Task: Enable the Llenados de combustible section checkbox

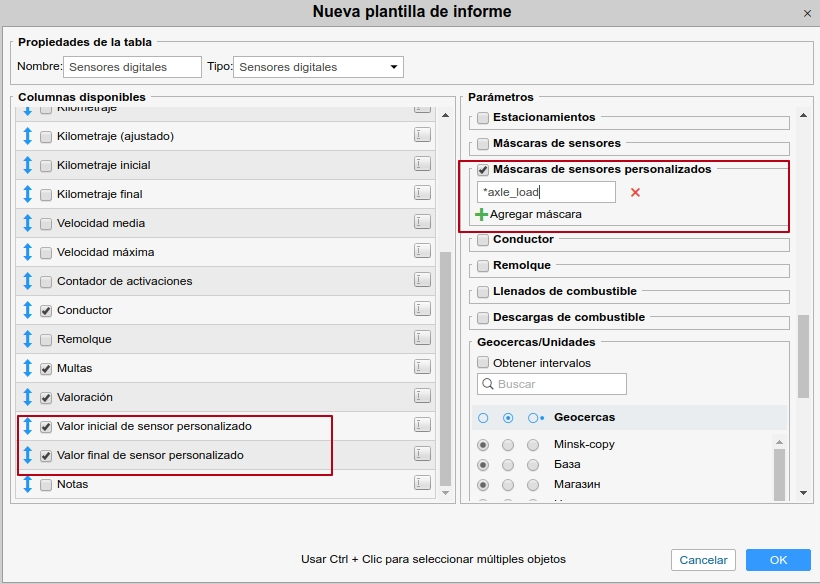Action: pyautogui.click(x=483, y=292)
